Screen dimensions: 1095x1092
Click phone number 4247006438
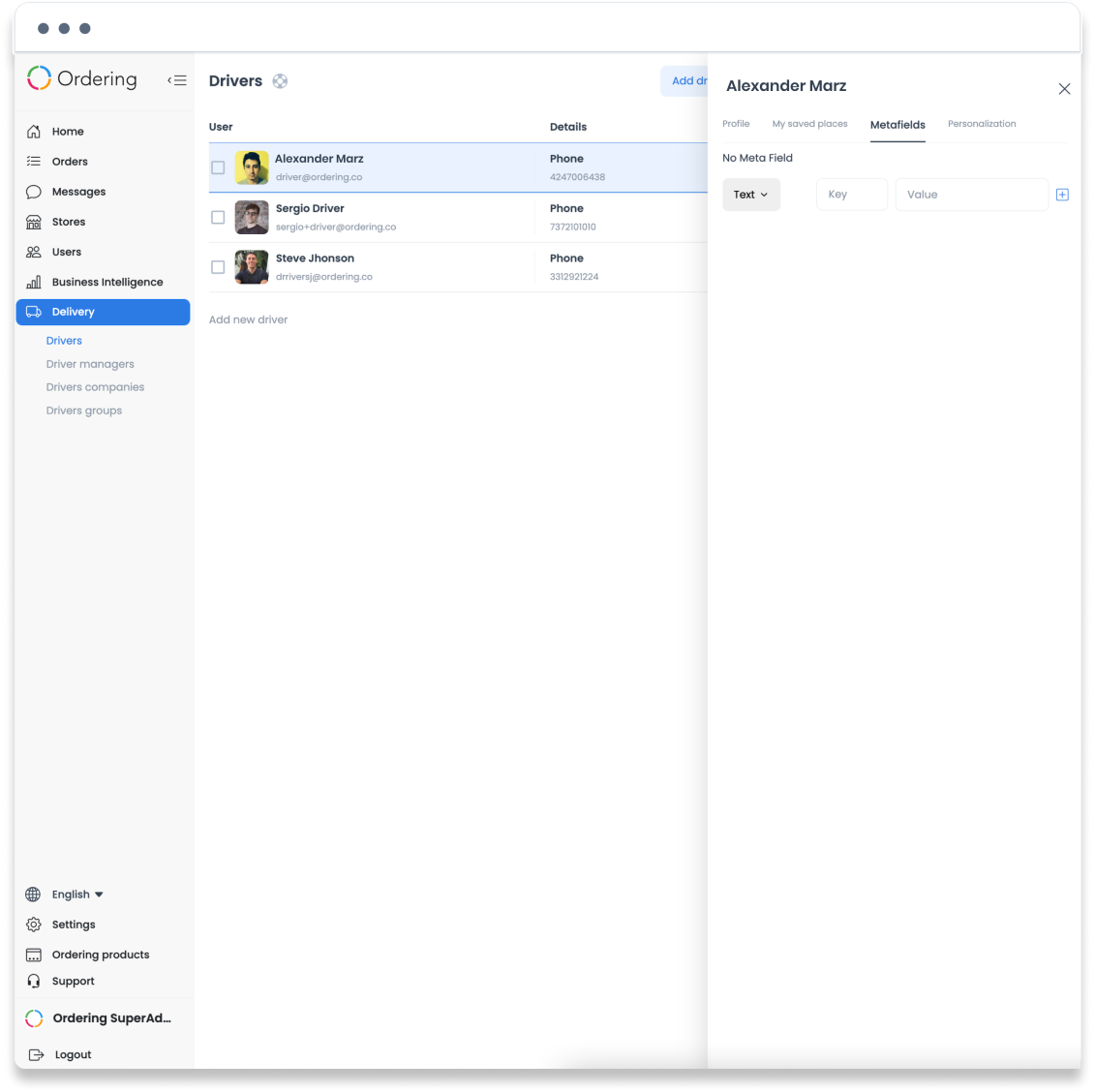click(578, 176)
